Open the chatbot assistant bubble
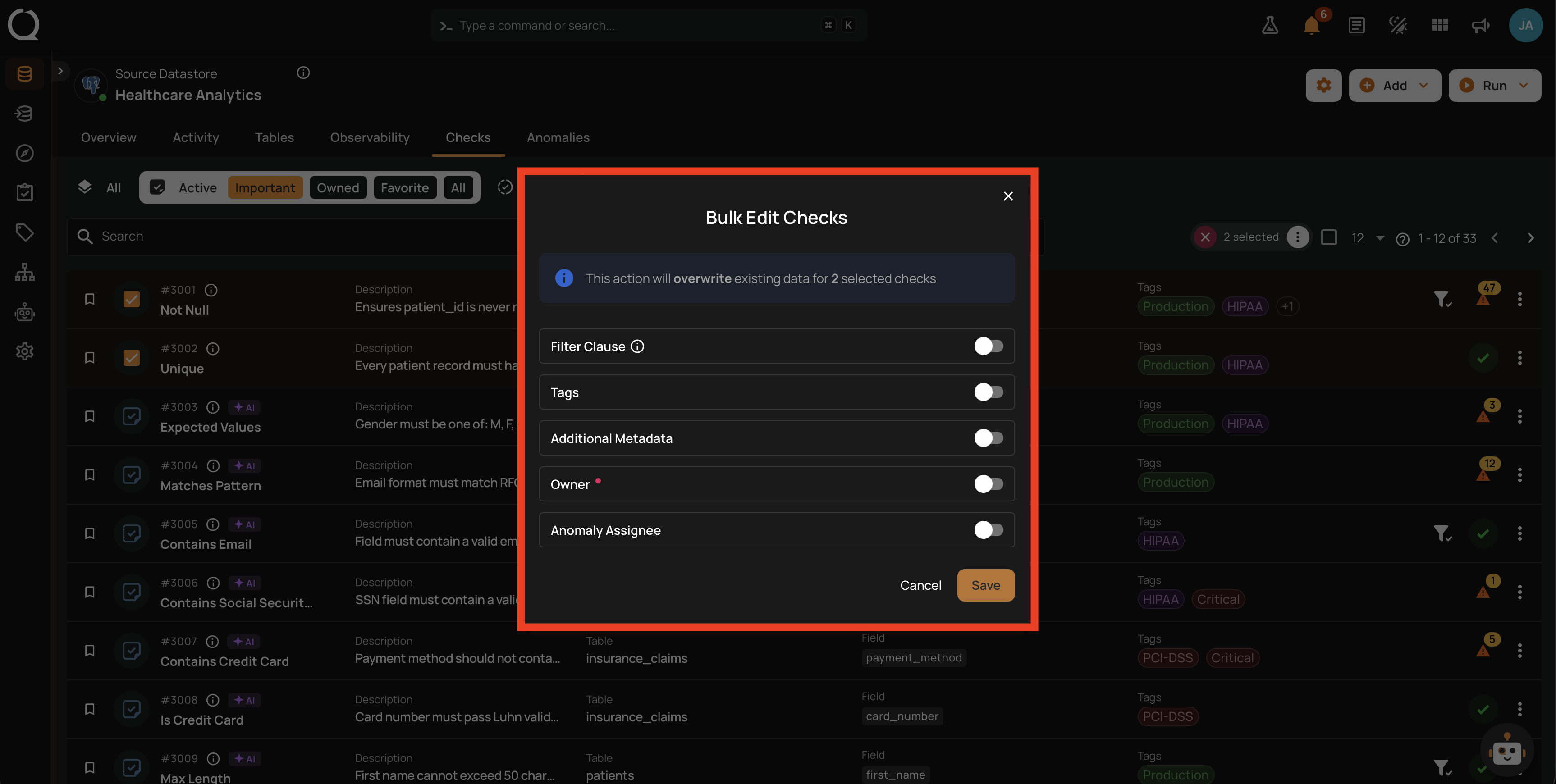 coord(1508,750)
